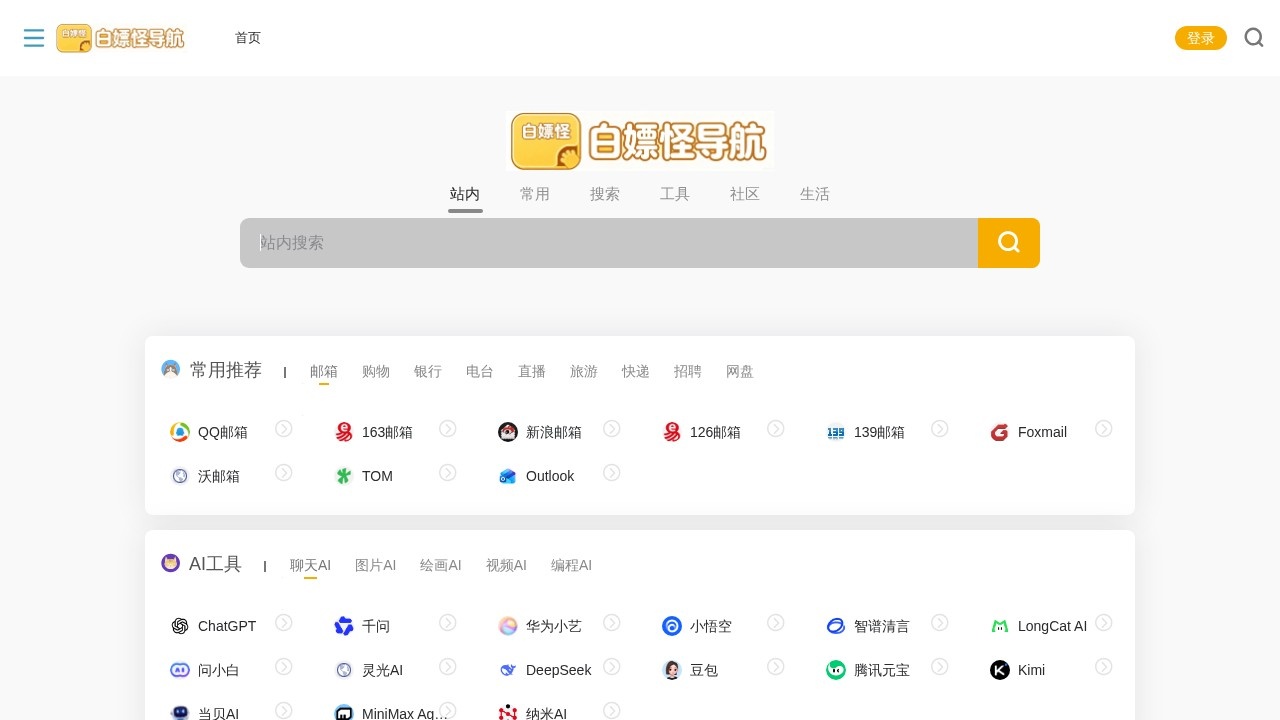Open the 139邮箱 link
This screenshot has width=1280, height=720.
pos(879,432)
